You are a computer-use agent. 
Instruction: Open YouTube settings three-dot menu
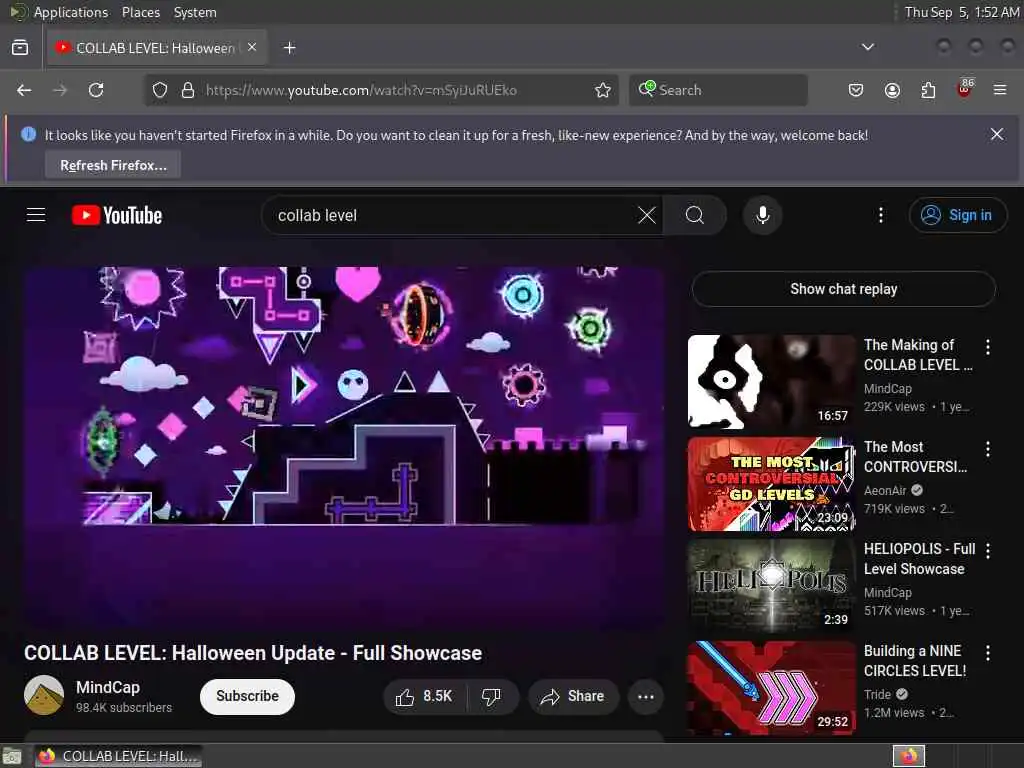tap(880, 216)
